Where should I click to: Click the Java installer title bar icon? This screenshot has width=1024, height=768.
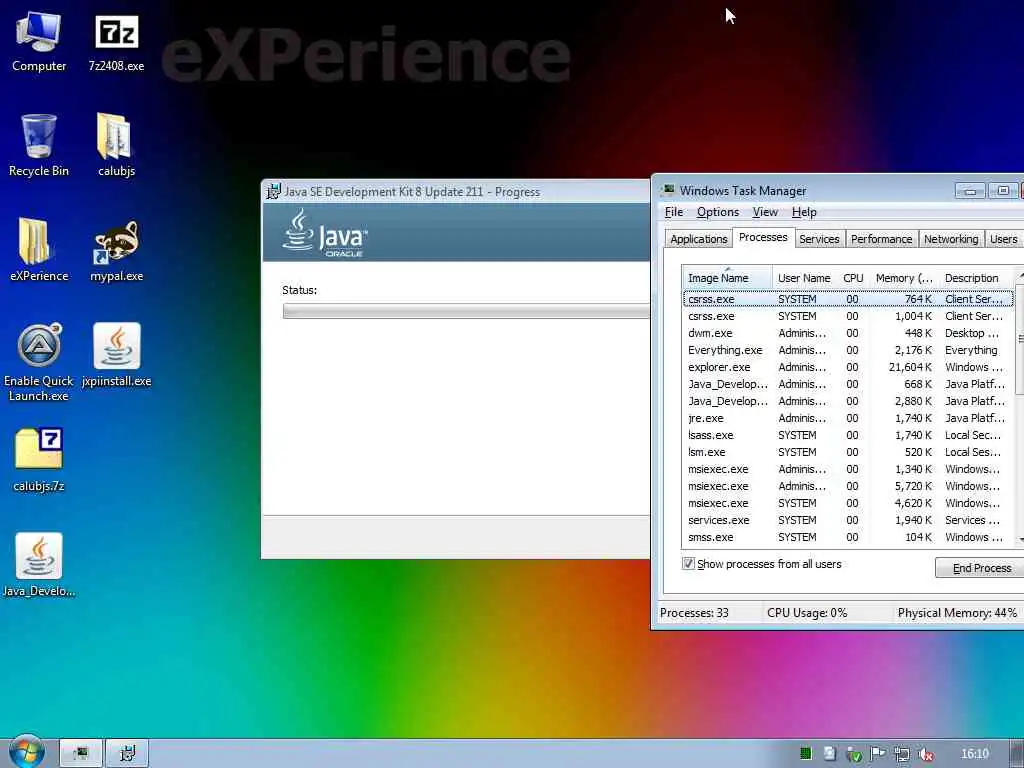click(273, 191)
